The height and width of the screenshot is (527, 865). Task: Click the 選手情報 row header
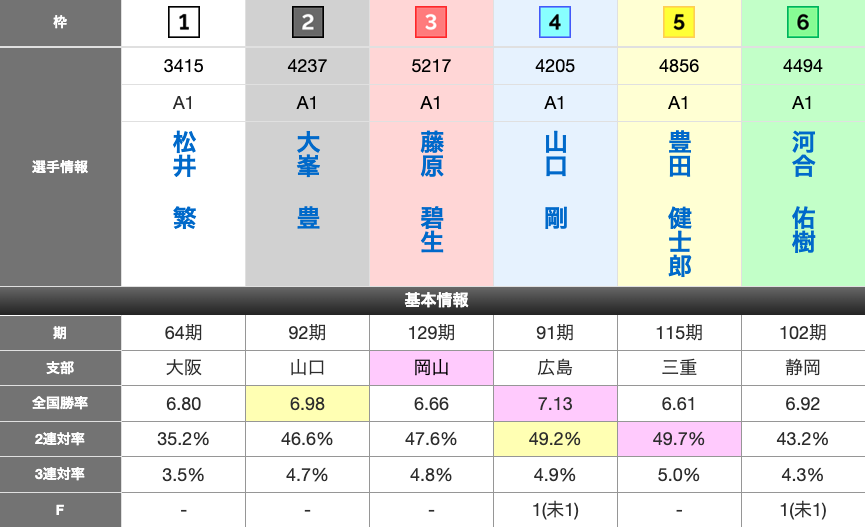(60, 167)
